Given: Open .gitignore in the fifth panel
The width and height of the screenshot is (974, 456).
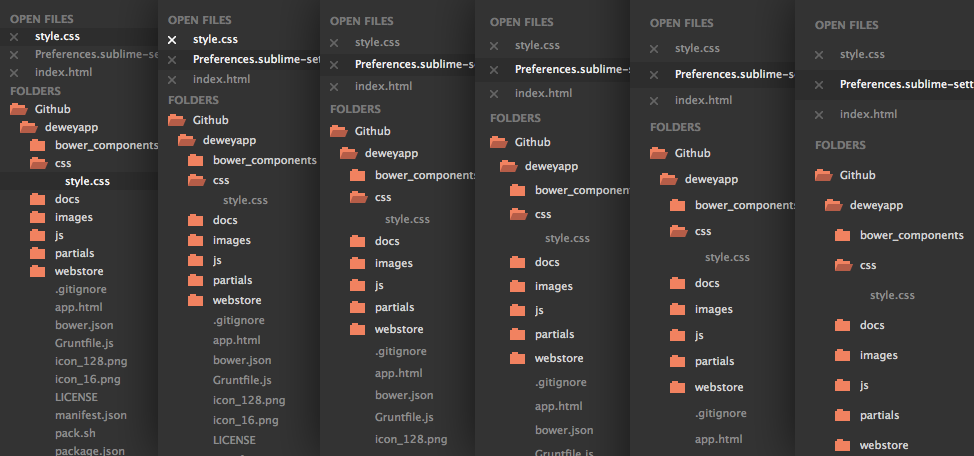Looking at the screenshot, I should [x=721, y=414].
